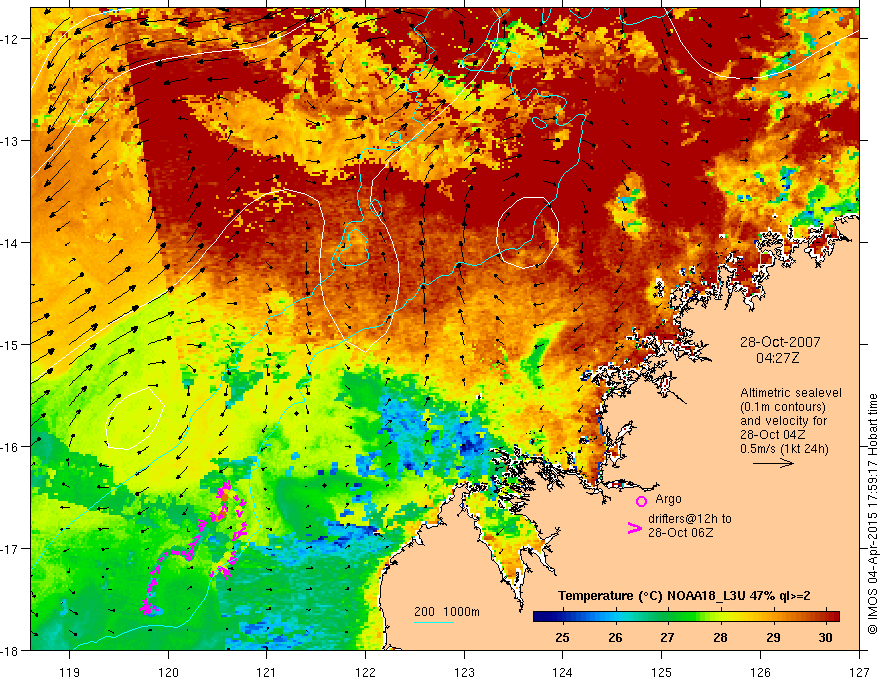Click the "drifters@12h to" legend label
Image resolution: width=880 pixels, height=680 pixels.
(x=690, y=518)
